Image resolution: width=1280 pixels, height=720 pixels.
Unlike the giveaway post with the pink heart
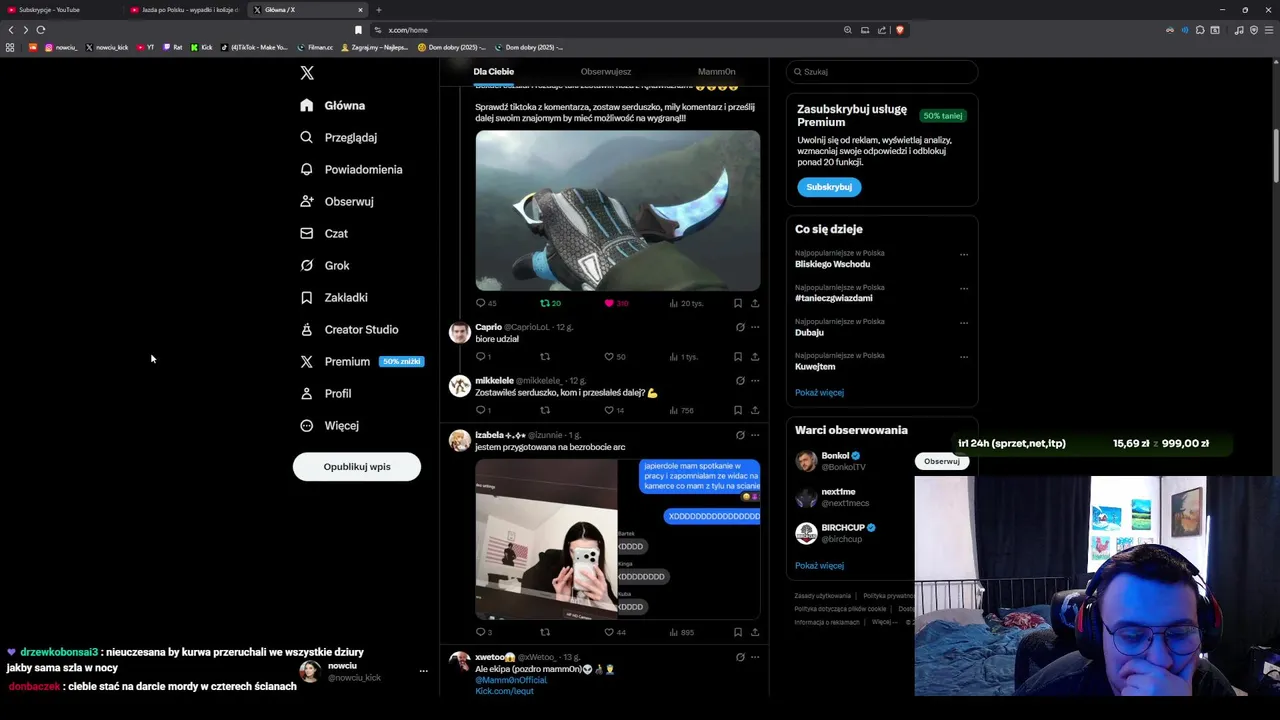616,303
